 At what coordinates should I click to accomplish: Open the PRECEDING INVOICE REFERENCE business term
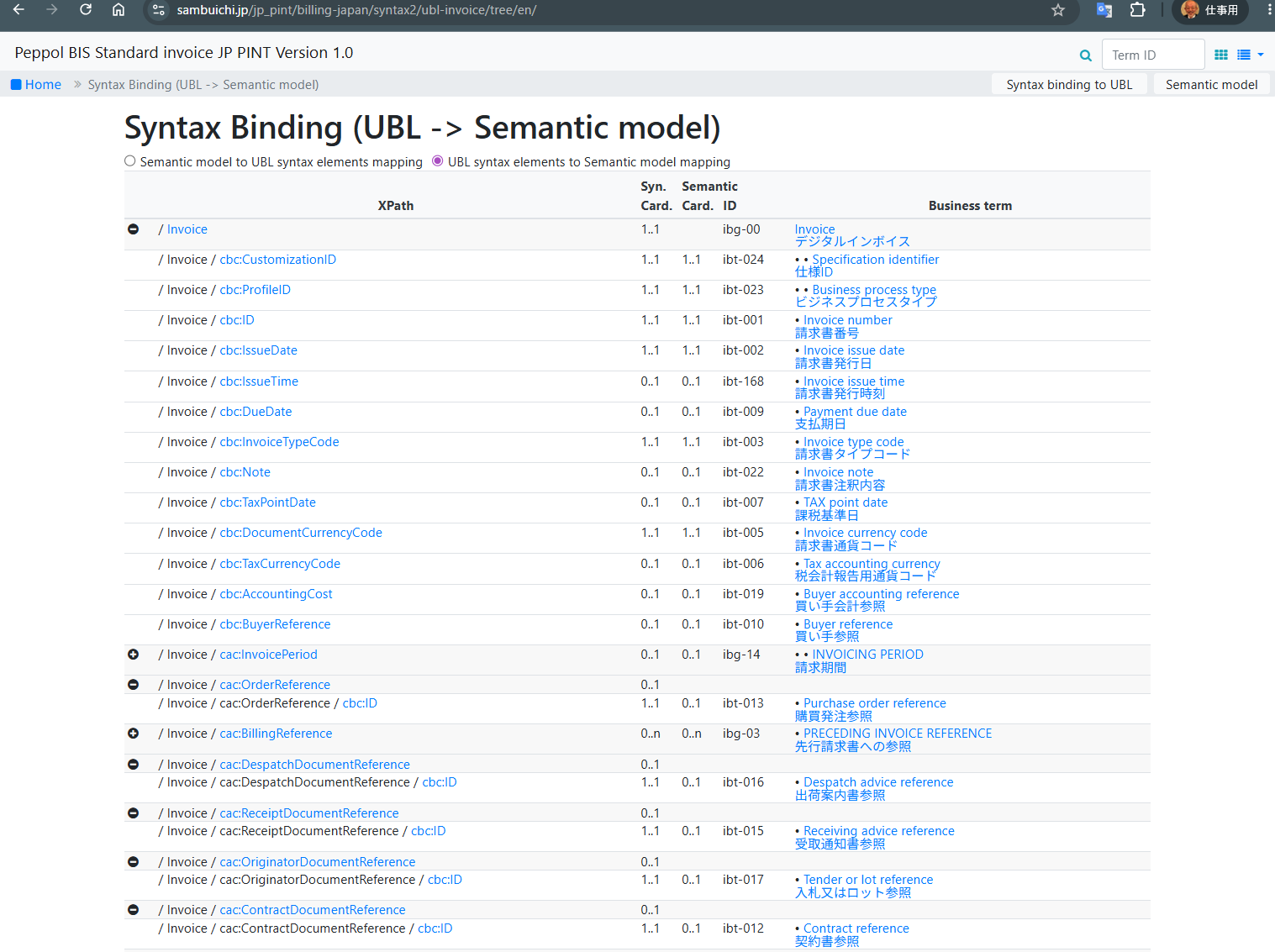tap(898, 734)
